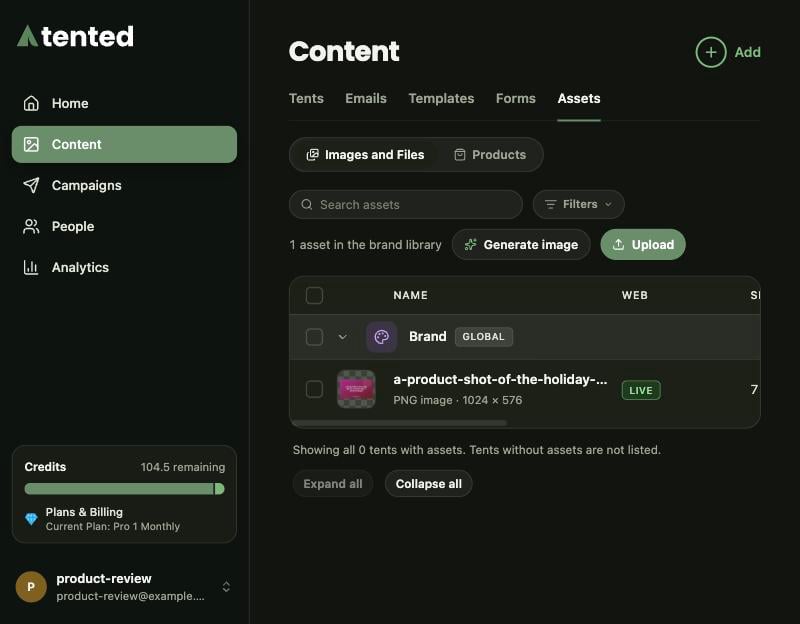Viewport: 800px width, 624px height.
Task: Click the WEB column header
Action: (x=635, y=295)
